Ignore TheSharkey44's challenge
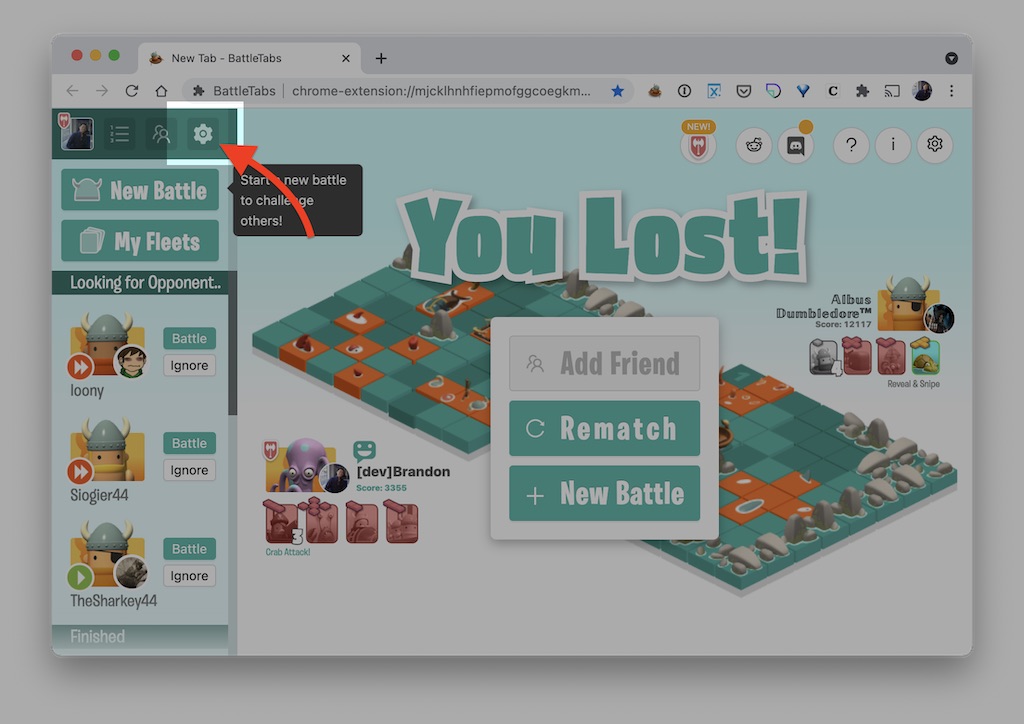Screen dimensions: 1024x724 (x=189, y=576)
